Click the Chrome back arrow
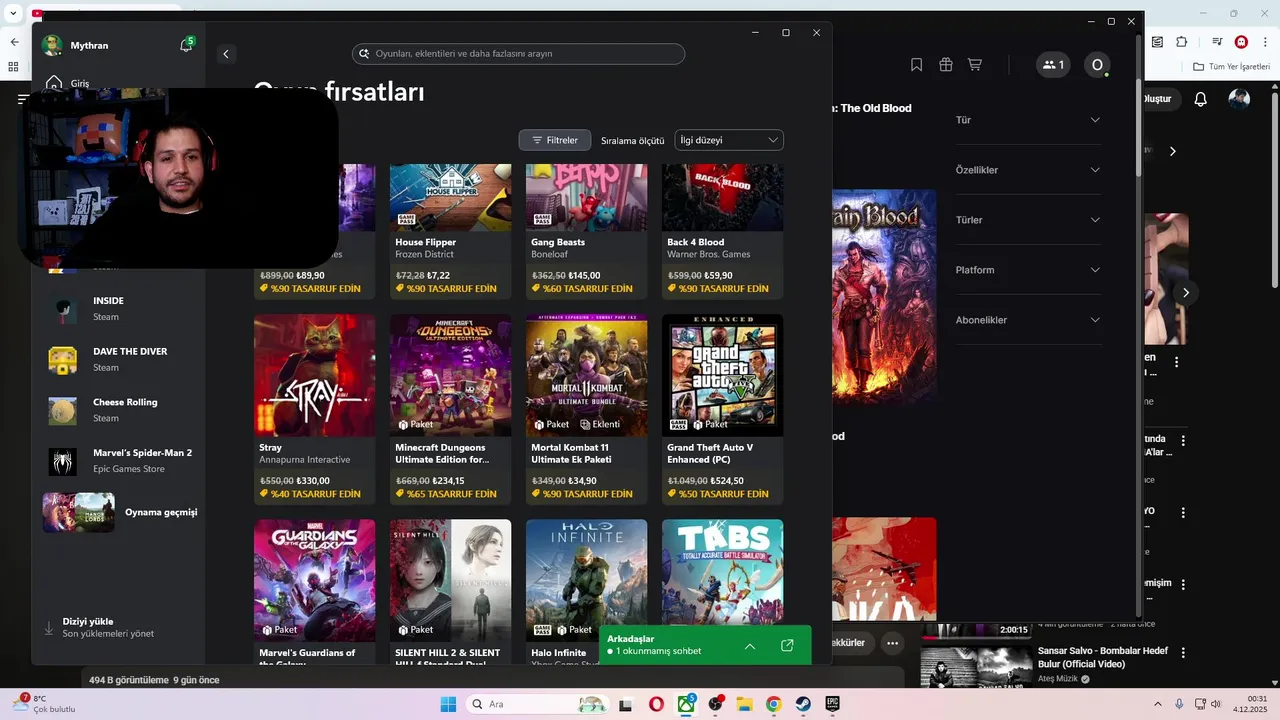This screenshot has height=720, width=1280. point(14,42)
